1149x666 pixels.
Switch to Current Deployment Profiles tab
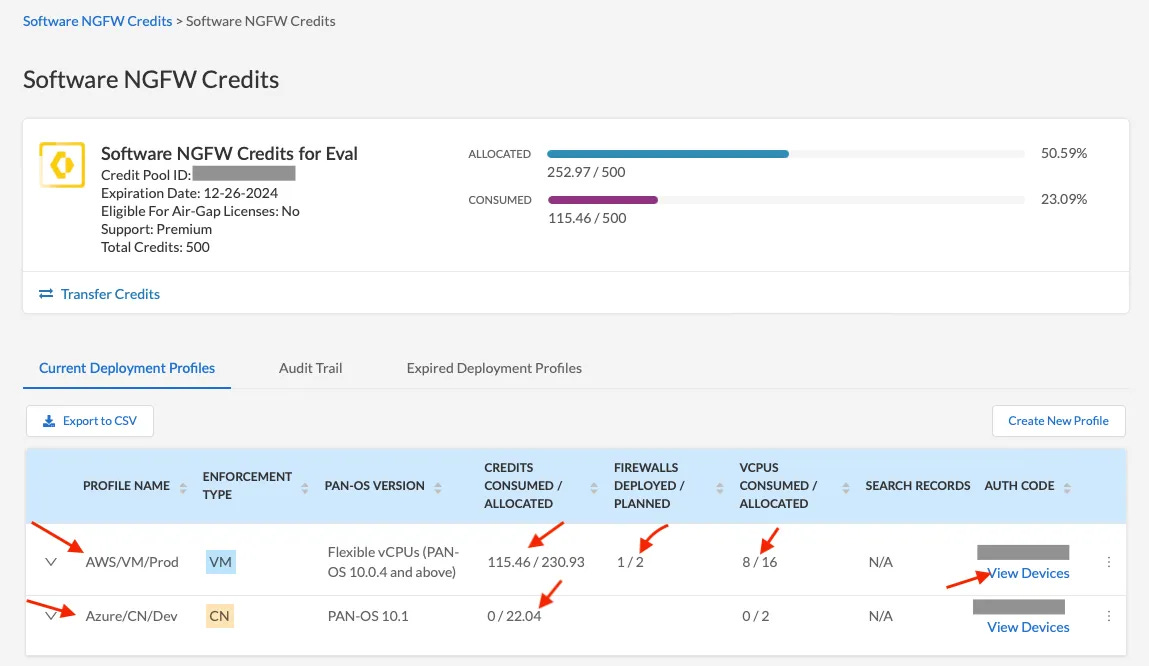tap(127, 368)
